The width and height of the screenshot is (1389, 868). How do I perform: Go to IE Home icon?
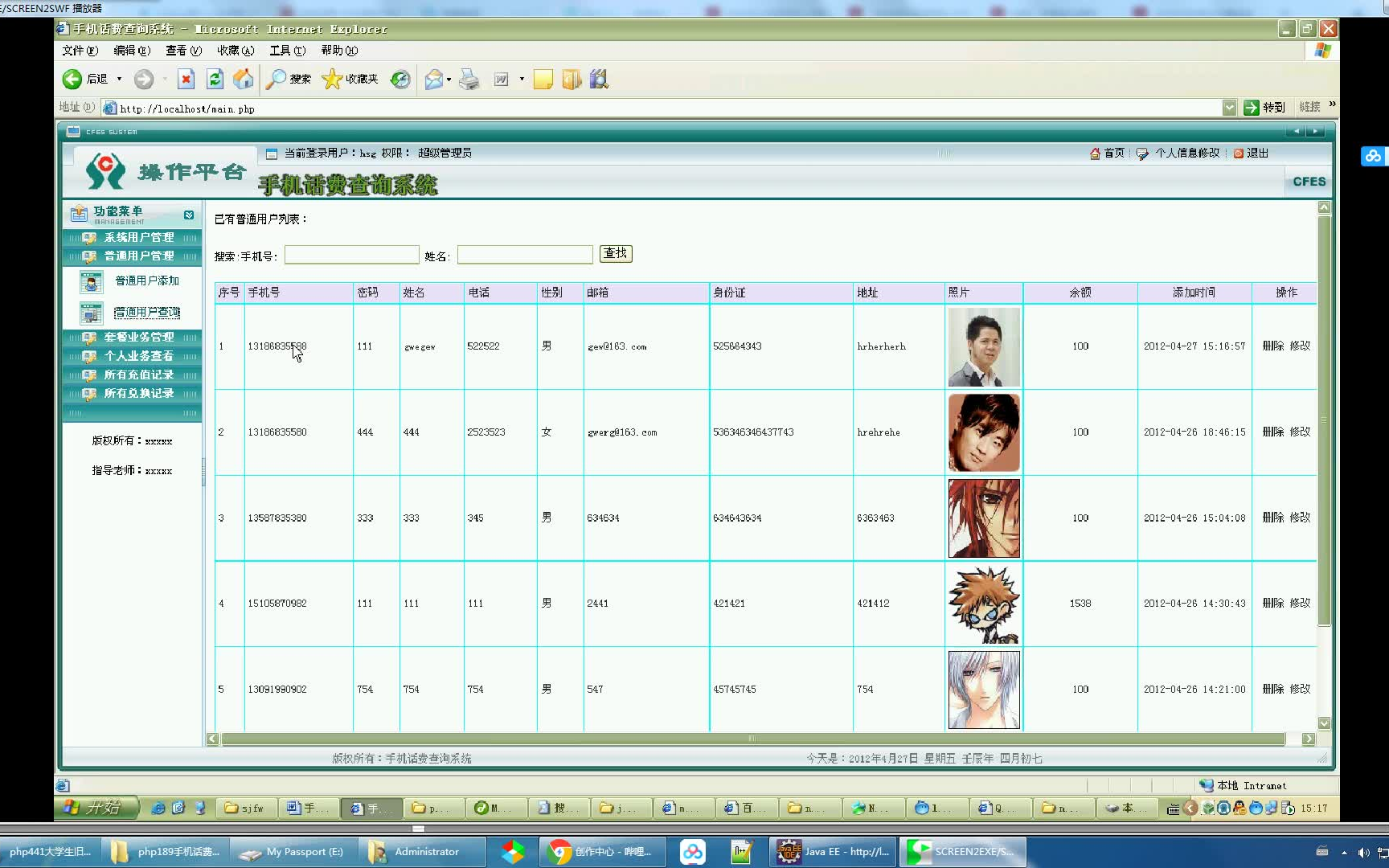point(243,79)
